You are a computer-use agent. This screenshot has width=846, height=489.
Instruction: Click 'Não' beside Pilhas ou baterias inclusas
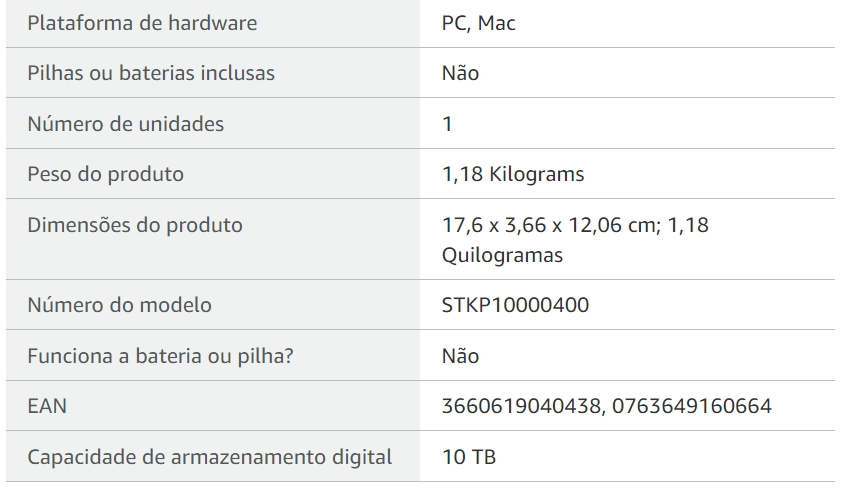pos(460,73)
